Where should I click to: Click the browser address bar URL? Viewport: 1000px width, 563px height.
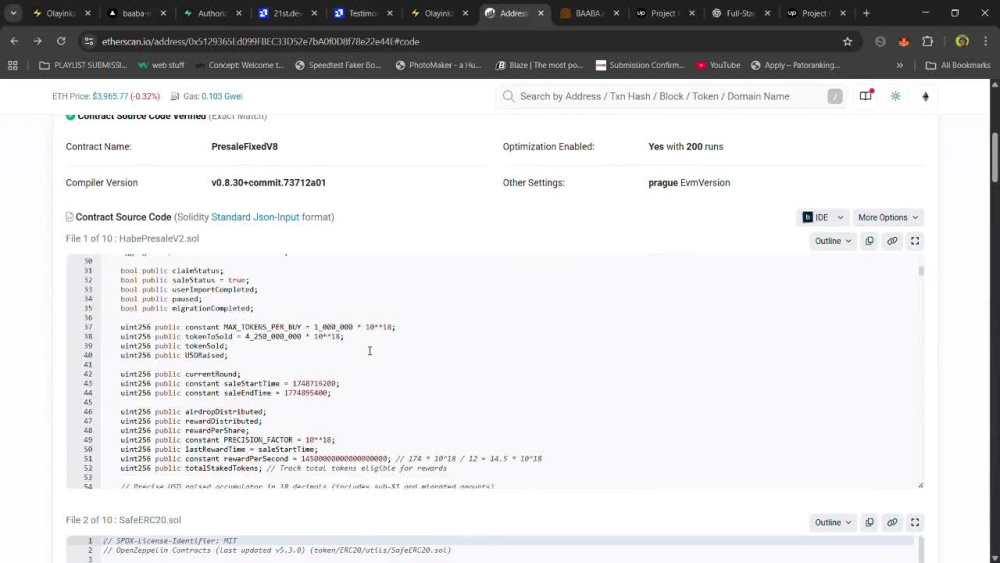tap(260, 41)
